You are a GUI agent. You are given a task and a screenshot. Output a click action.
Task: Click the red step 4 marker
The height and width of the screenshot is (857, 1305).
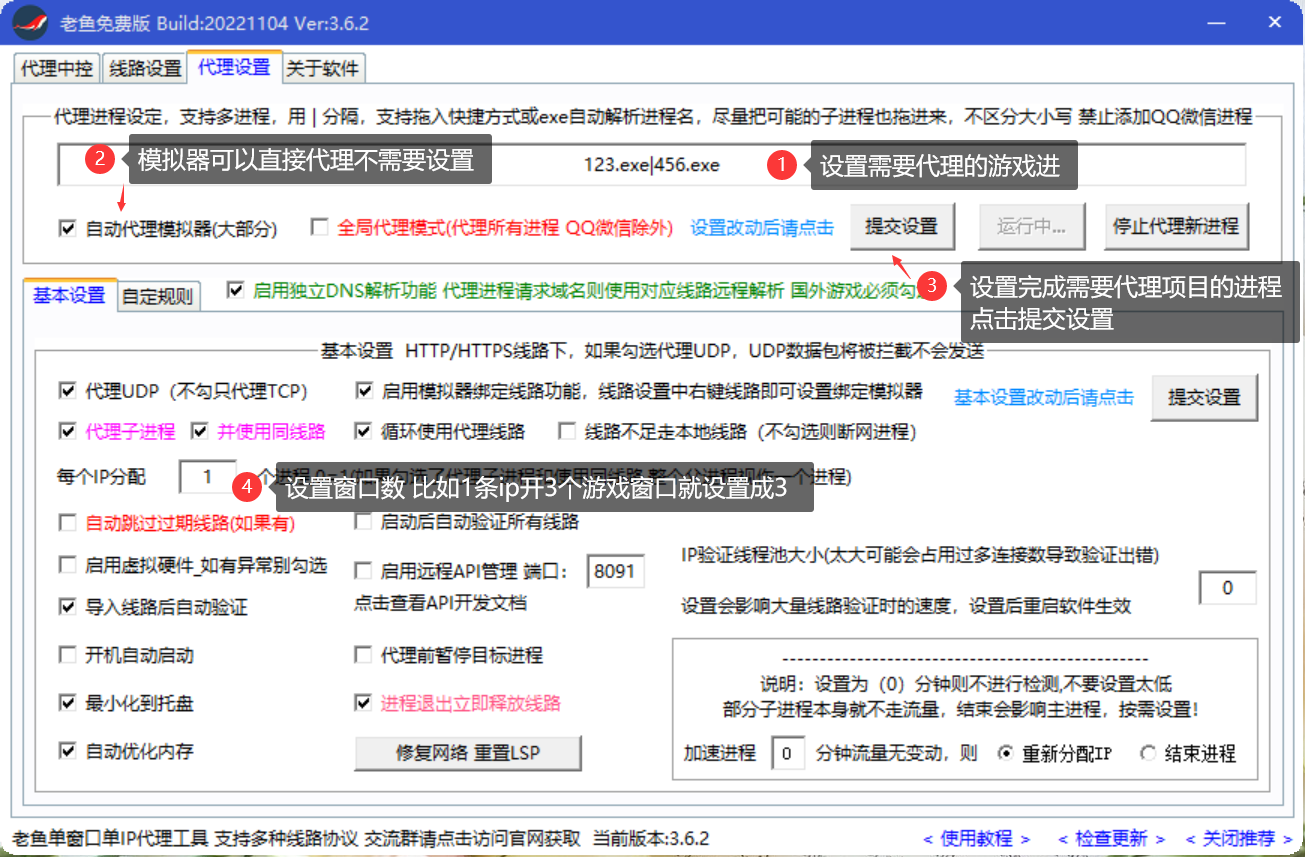pyautogui.click(x=246, y=488)
